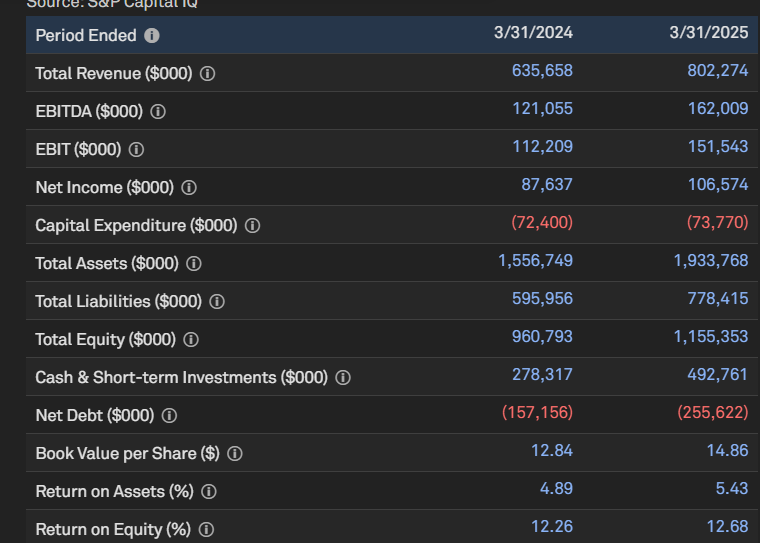The width and height of the screenshot is (760, 543).
Task: Click EBIT value 151,543
Action: pyautogui.click(x=718, y=146)
